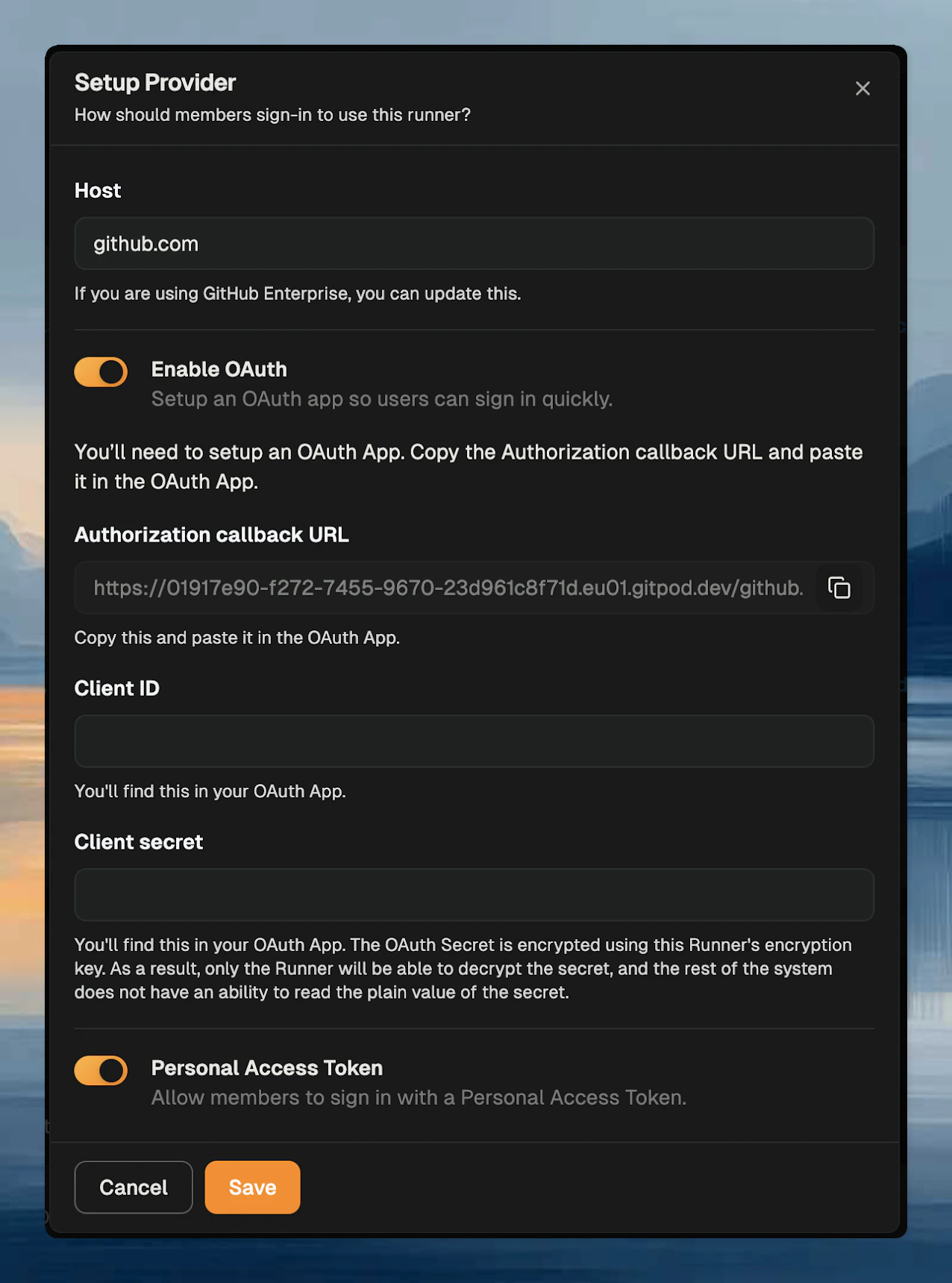Click 'How should members sign-in' subtitle
This screenshot has height=1283, width=952.
pos(272,115)
